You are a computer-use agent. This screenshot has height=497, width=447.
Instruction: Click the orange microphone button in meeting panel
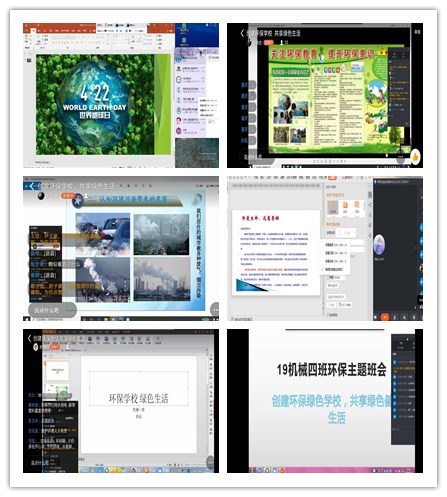(385, 317)
